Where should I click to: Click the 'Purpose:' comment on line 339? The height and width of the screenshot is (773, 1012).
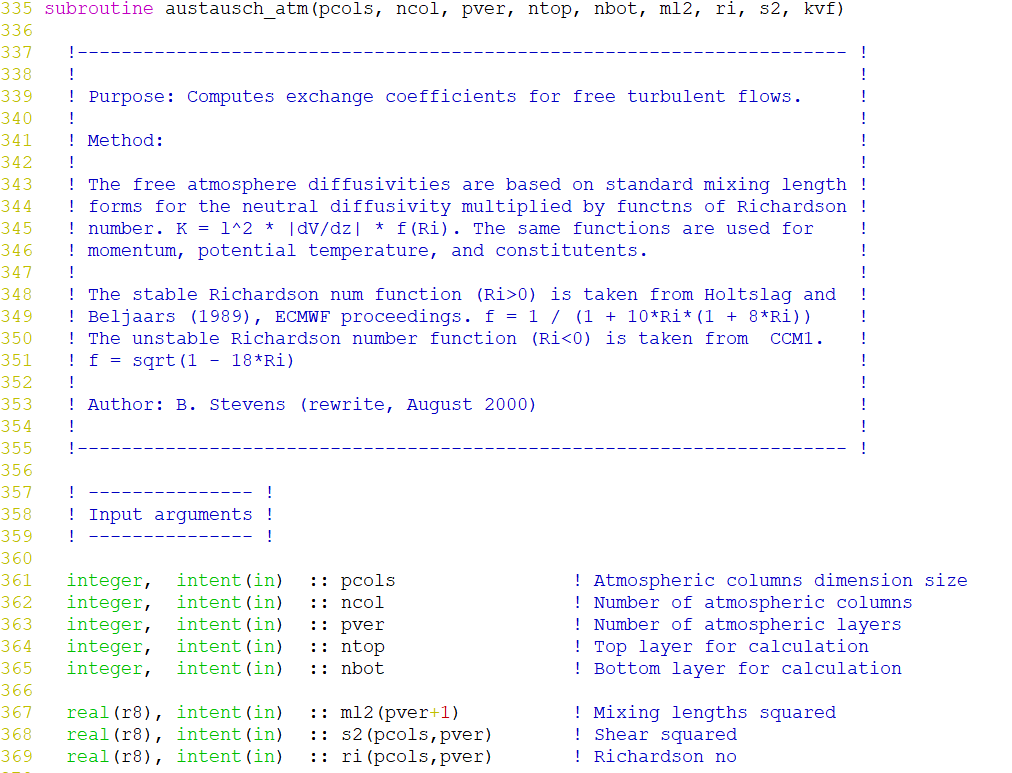(132, 97)
